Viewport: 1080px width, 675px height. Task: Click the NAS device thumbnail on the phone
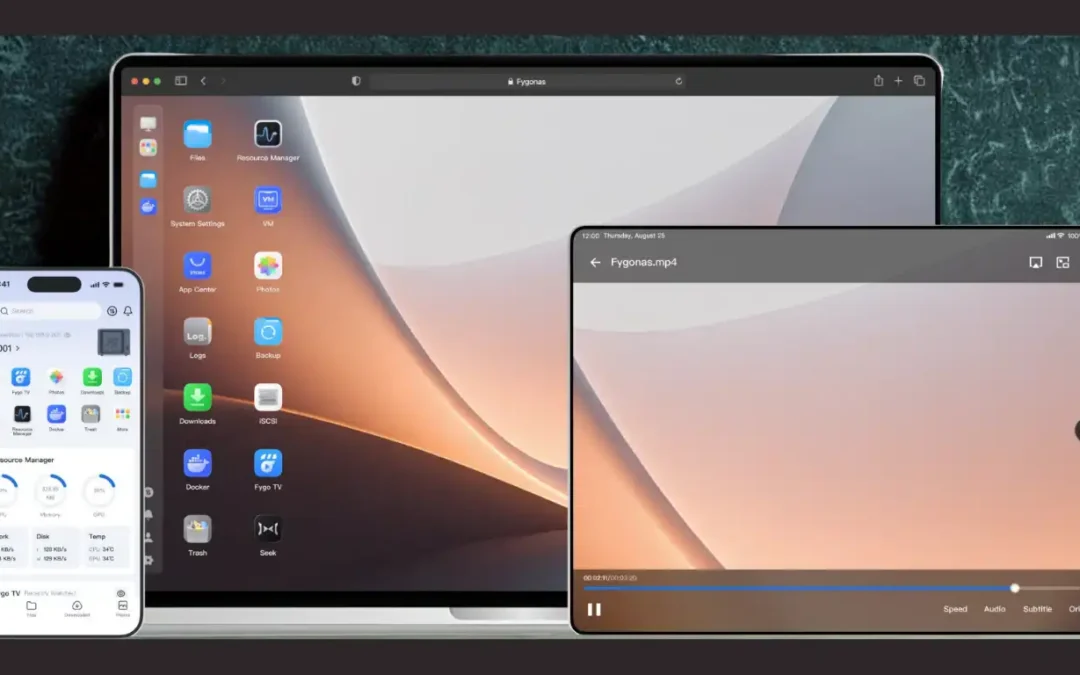[114, 342]
